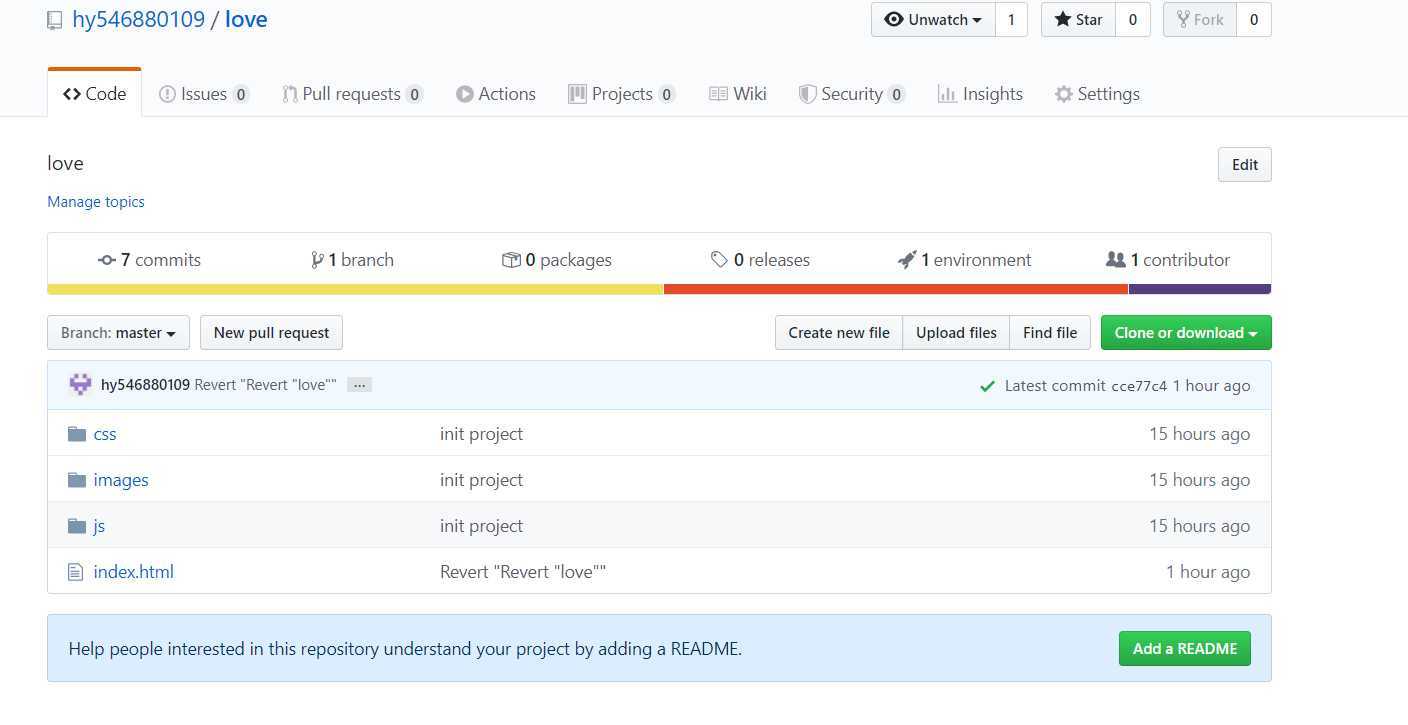Open the love repository name link
1408x725 pixels.
click(x=246, y=20)
